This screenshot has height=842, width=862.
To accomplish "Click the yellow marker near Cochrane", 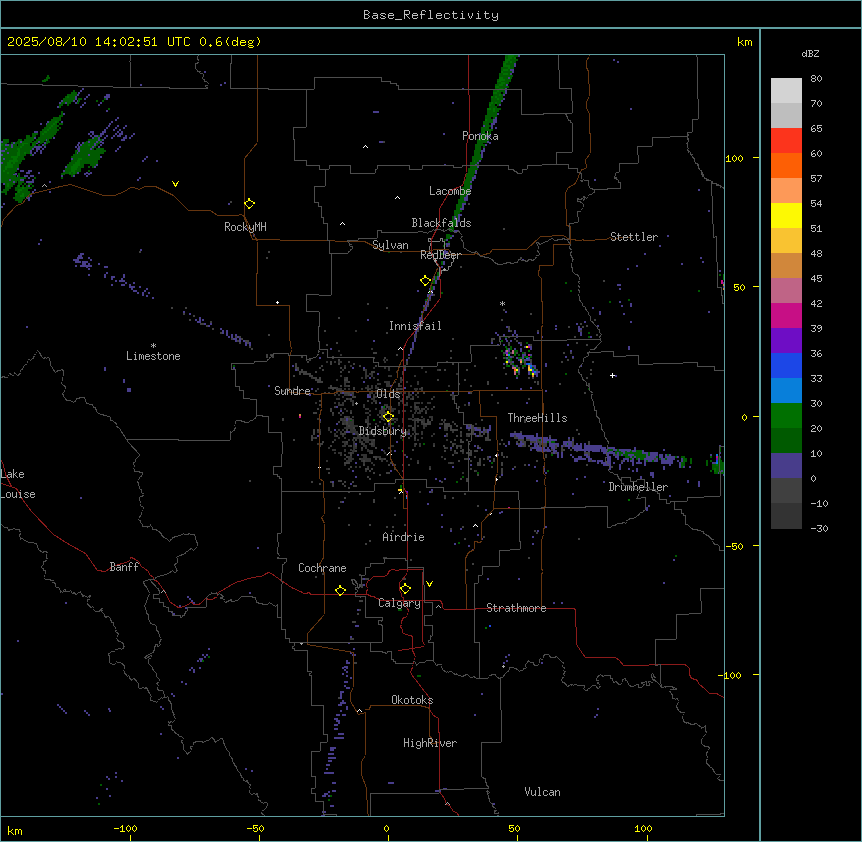I will click(340, 590).
